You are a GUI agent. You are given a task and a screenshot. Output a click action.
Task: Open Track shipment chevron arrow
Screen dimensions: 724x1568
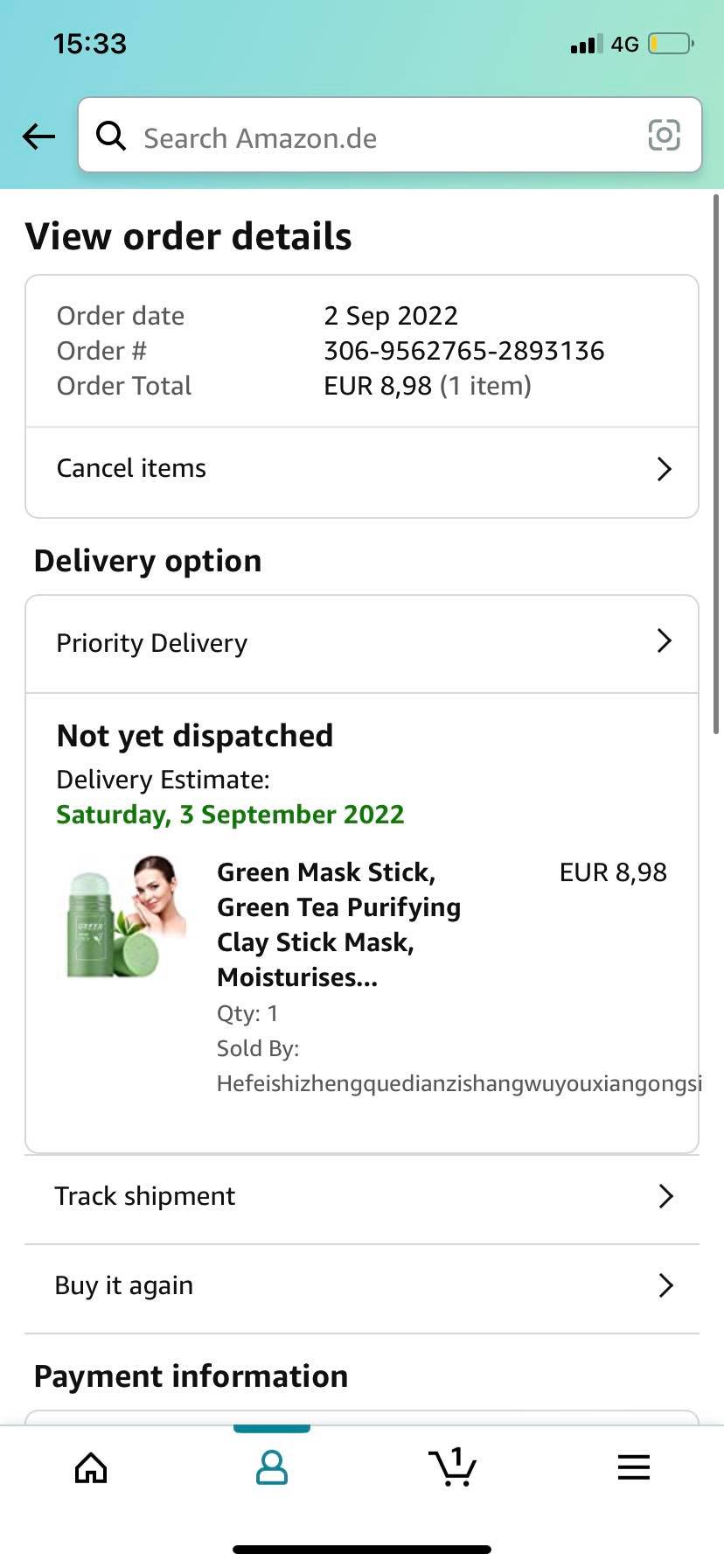point(665,1196)
